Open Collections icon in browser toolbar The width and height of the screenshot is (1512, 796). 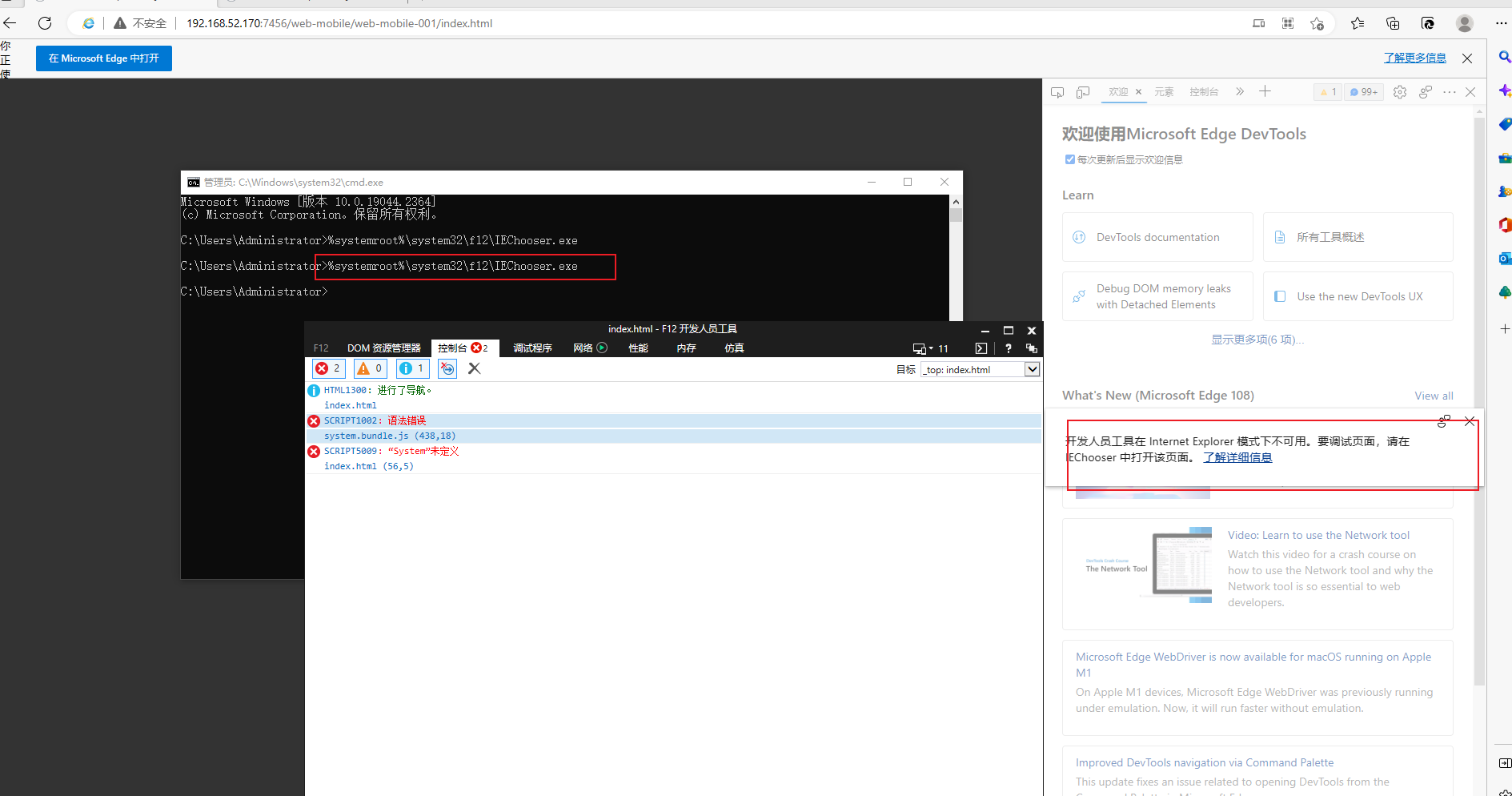(1393, 23)
